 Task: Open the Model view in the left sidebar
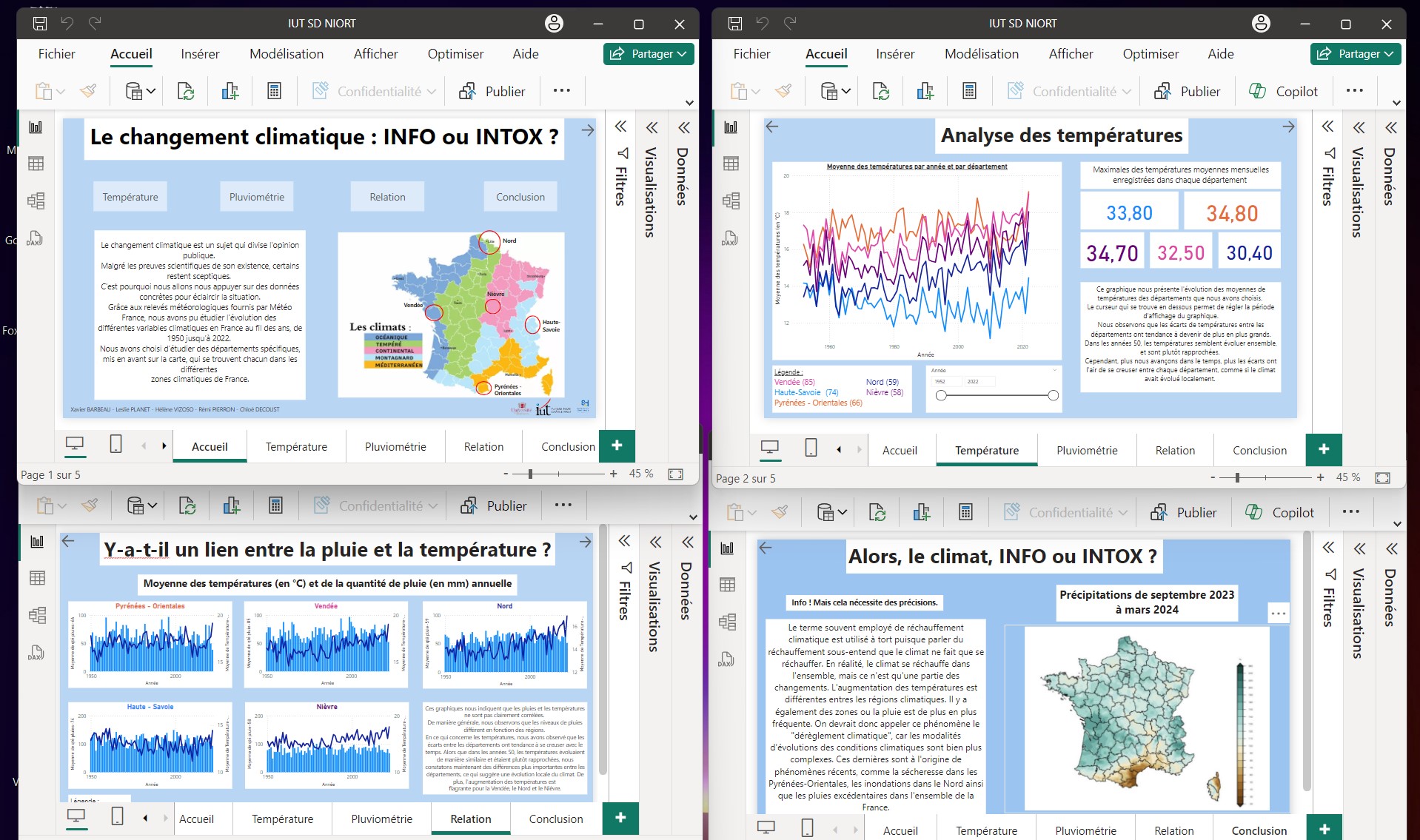pyautogui.click(x=35, y=201)
